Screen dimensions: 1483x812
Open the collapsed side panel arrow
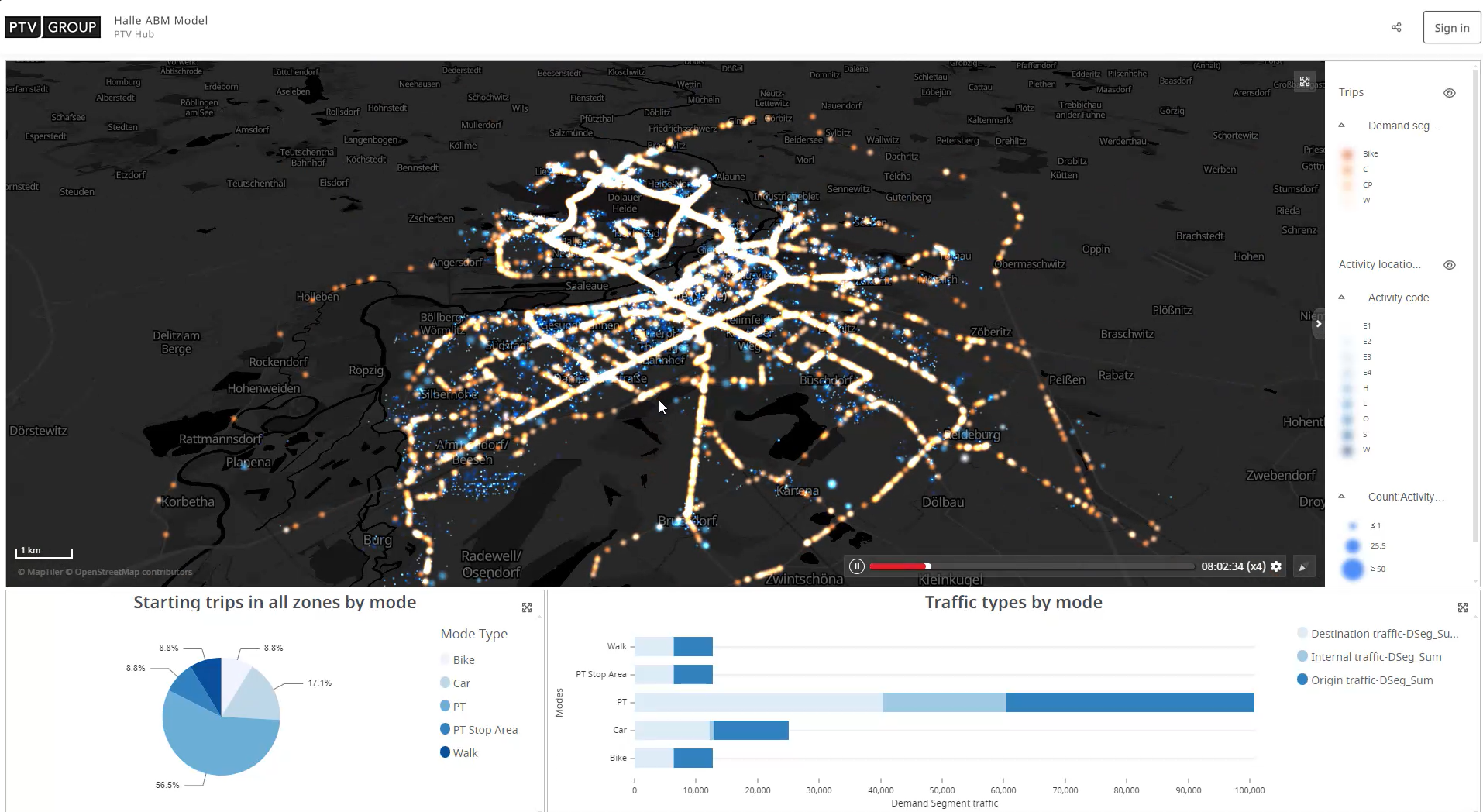[x=1318, y=324]
